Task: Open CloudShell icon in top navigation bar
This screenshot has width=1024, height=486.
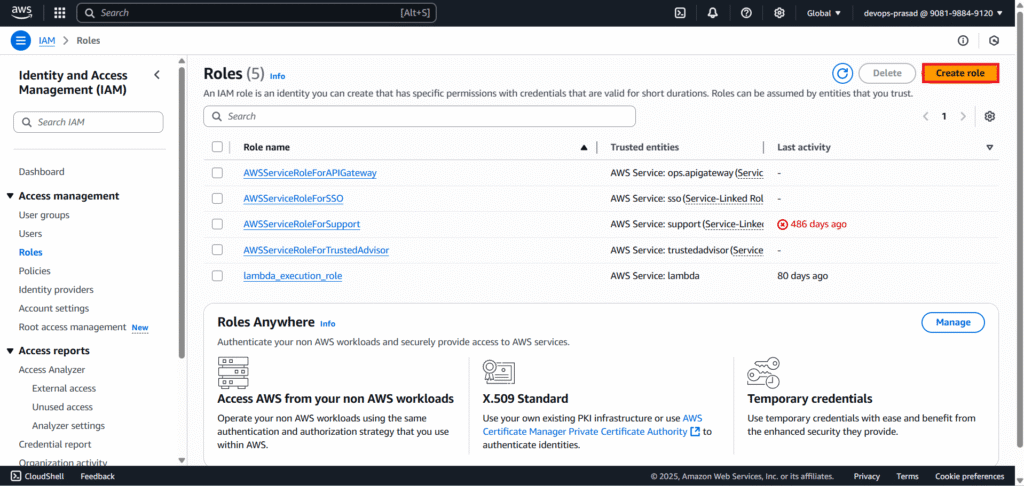Action: click(680, 13)
